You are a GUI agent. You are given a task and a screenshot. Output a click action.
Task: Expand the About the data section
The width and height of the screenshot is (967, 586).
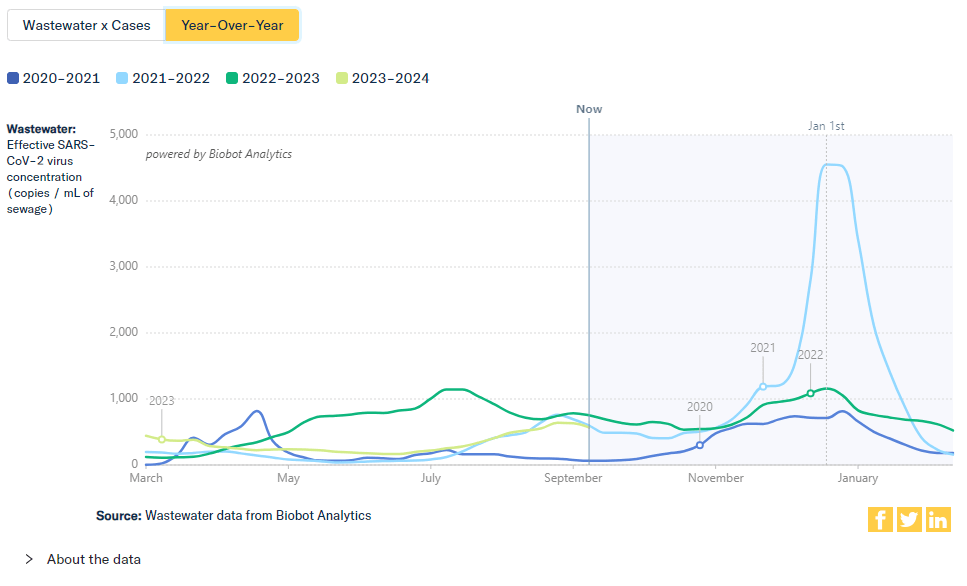point(93,559)
